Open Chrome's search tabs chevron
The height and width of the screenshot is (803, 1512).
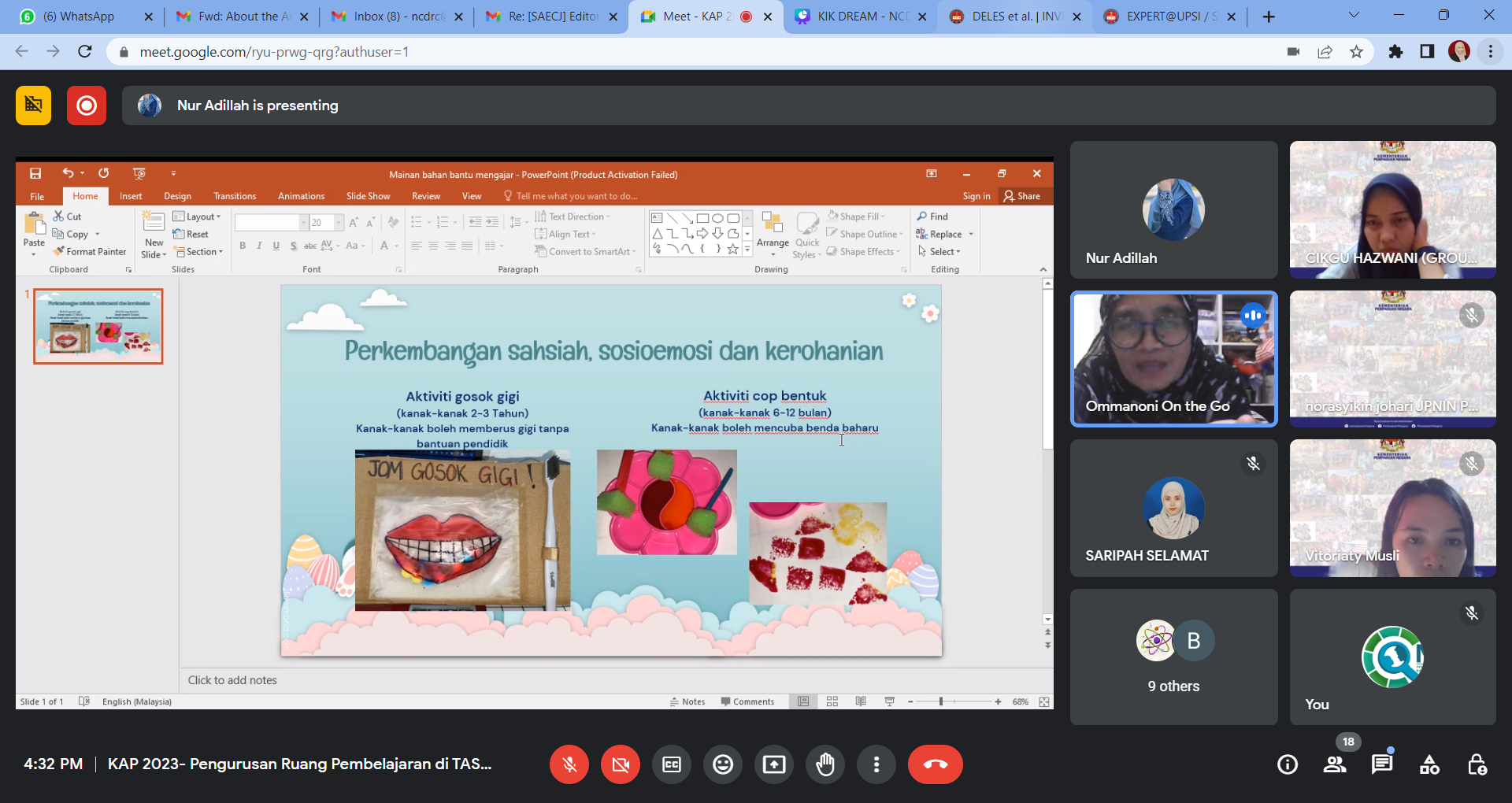pyautogui.click(x=1354, y=16)
